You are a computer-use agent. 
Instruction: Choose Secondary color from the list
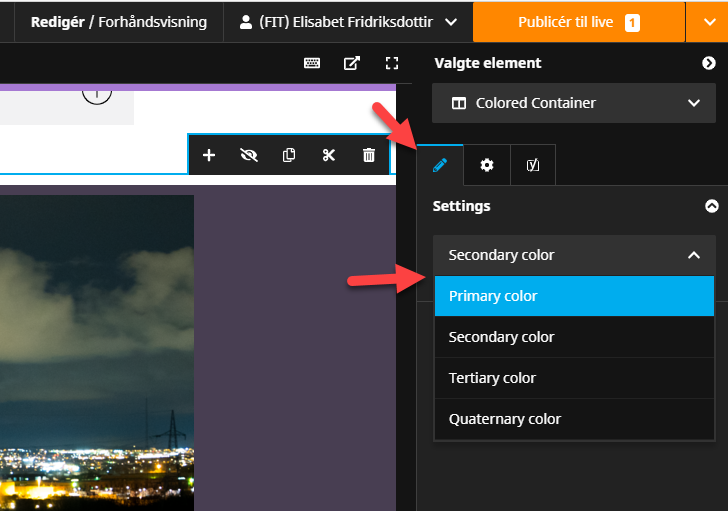click(574, 337)
